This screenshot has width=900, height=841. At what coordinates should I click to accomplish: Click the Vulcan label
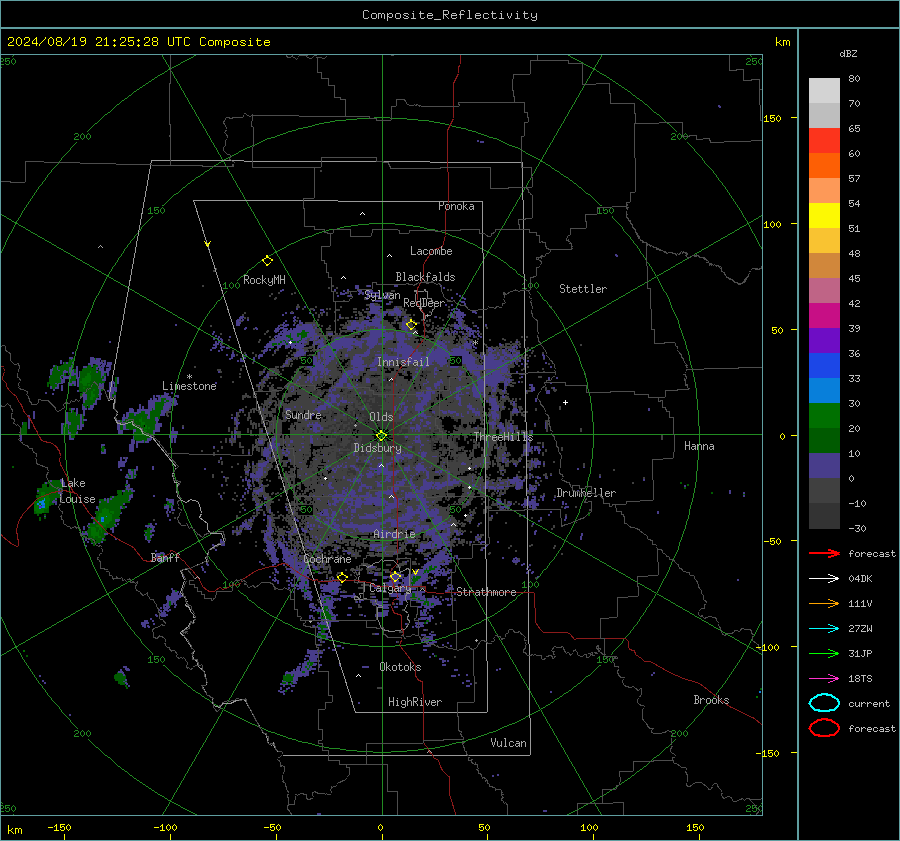coord(509,743)
